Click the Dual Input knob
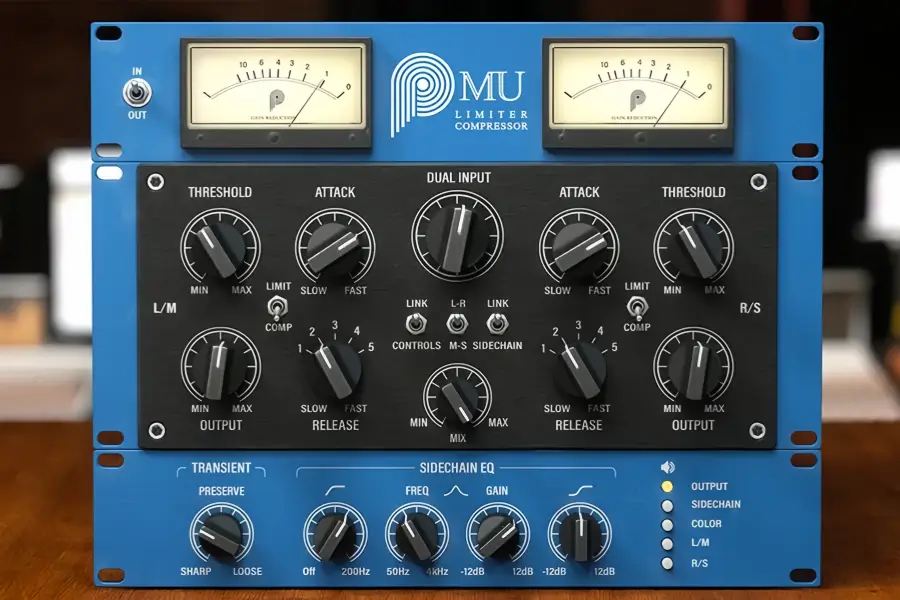This screenshot has height=600, width=900. tap(457, 235)
